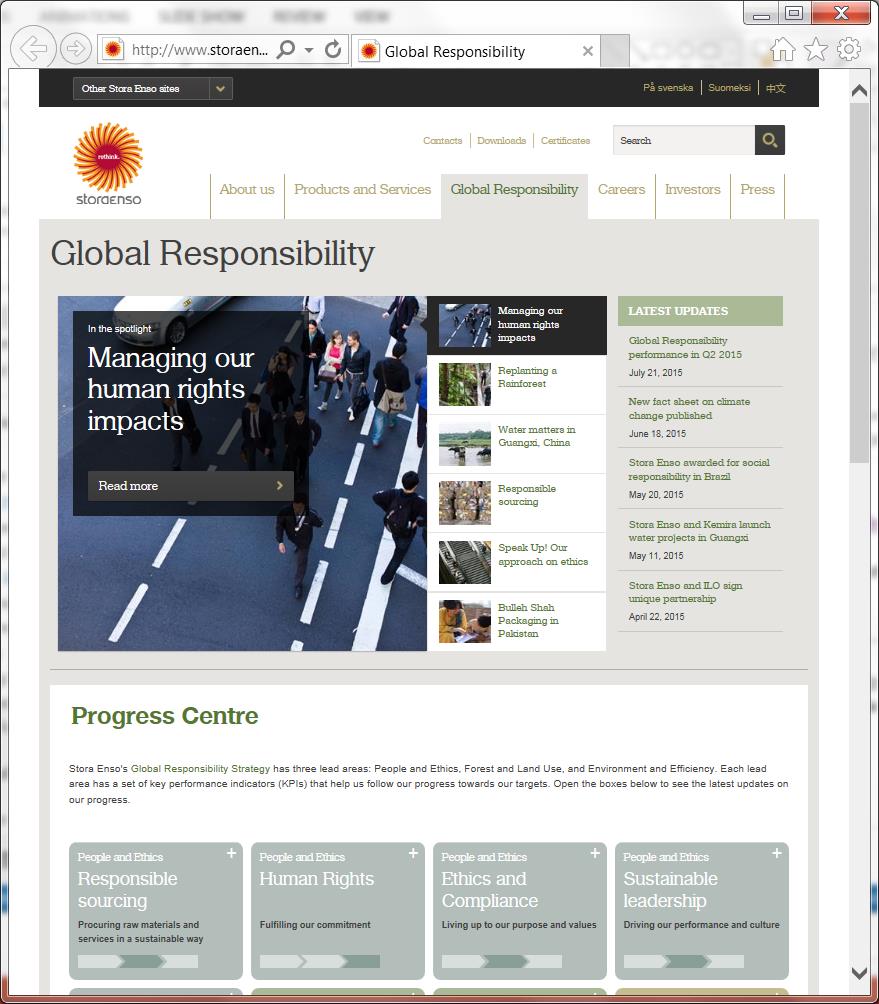Open the About us menu
Image resolution: width=879 pixels, height=1004 pixels.
[x=247, y=190]
